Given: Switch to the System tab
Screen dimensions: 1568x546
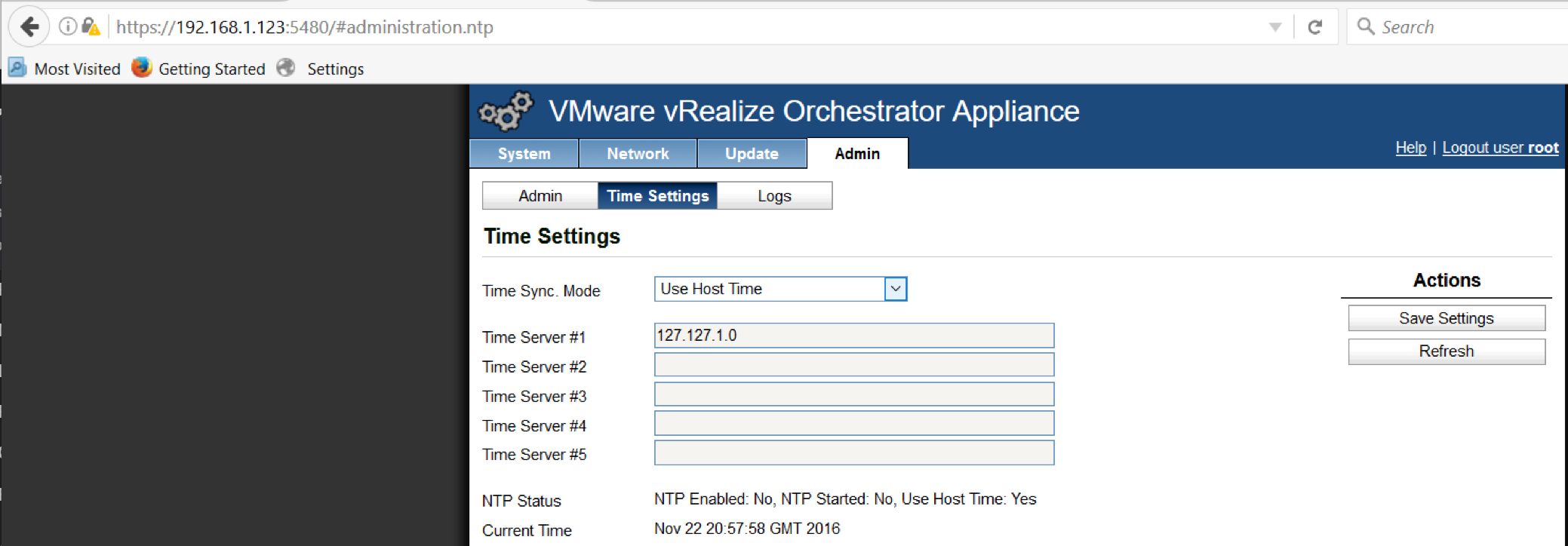Looking at the screenshot, I should tap(524, 154).
